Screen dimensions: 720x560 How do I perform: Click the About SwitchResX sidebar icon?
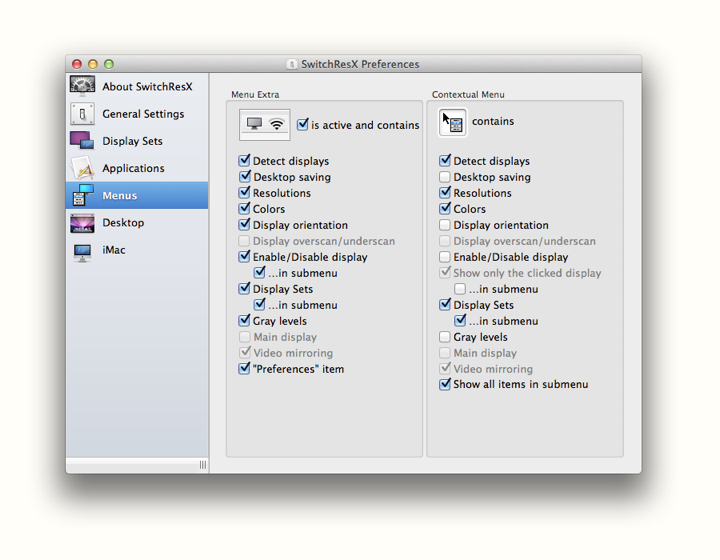82,86
